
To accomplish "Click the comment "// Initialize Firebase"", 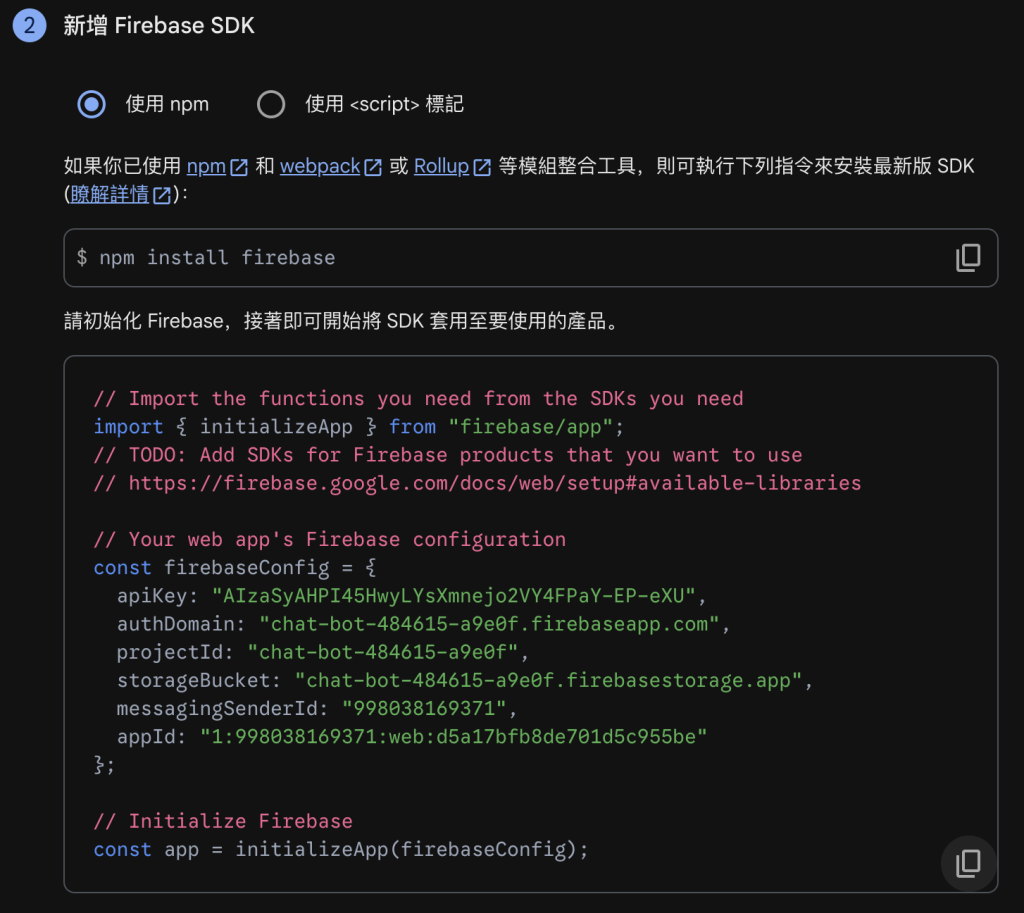I will 223,821.
